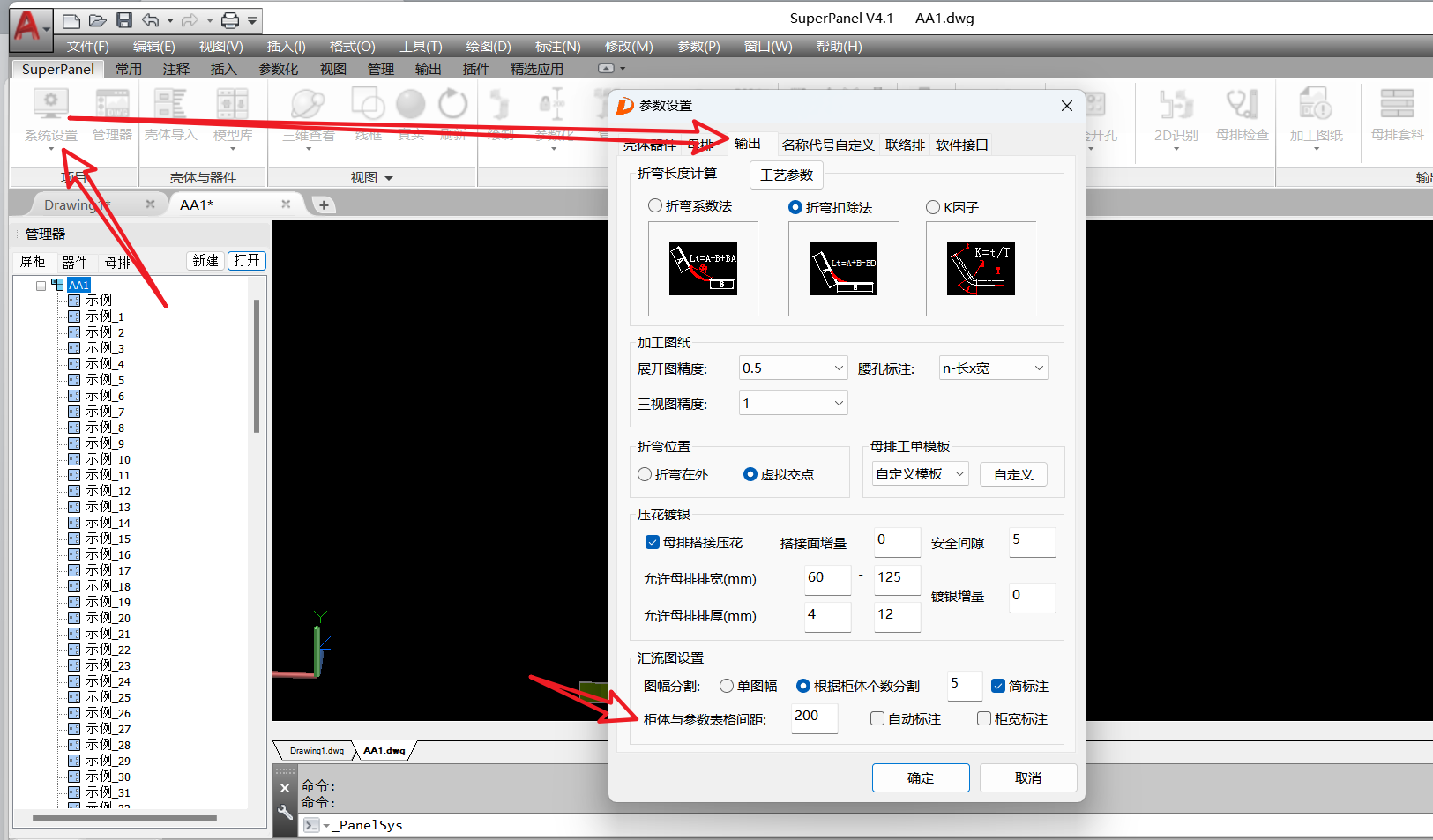
Task: Select the 虚拟交点 radio option
Action: (750, 474)
